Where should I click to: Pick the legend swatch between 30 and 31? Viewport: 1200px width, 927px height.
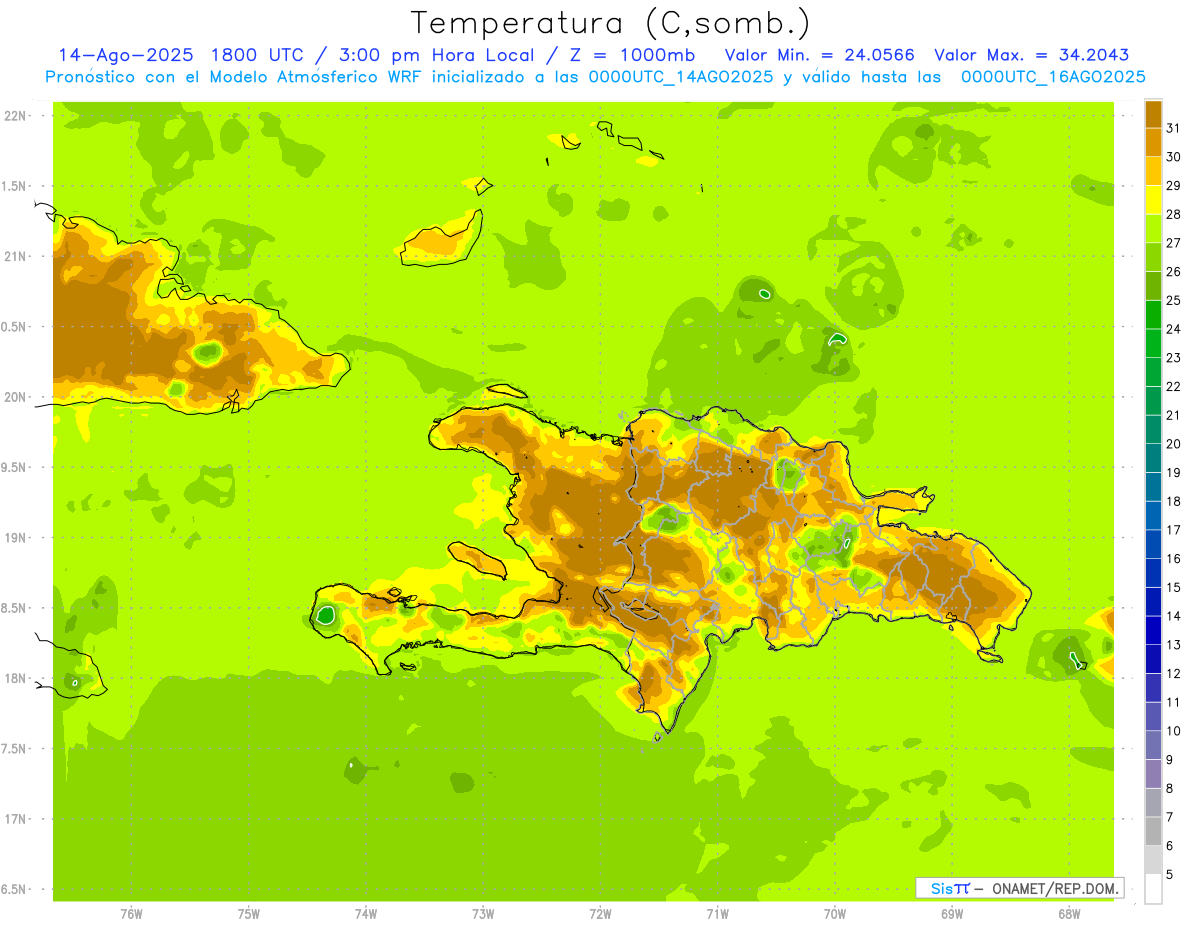pyautogui.click(x=1153, y=142)
